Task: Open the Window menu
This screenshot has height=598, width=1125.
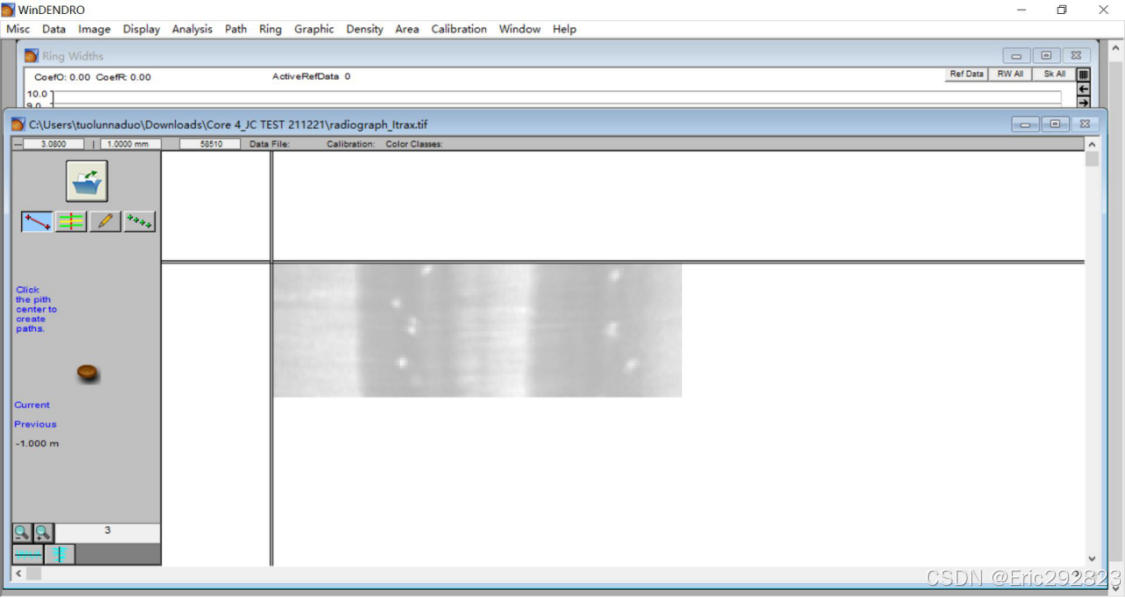Action: click(x=519, y=29)
